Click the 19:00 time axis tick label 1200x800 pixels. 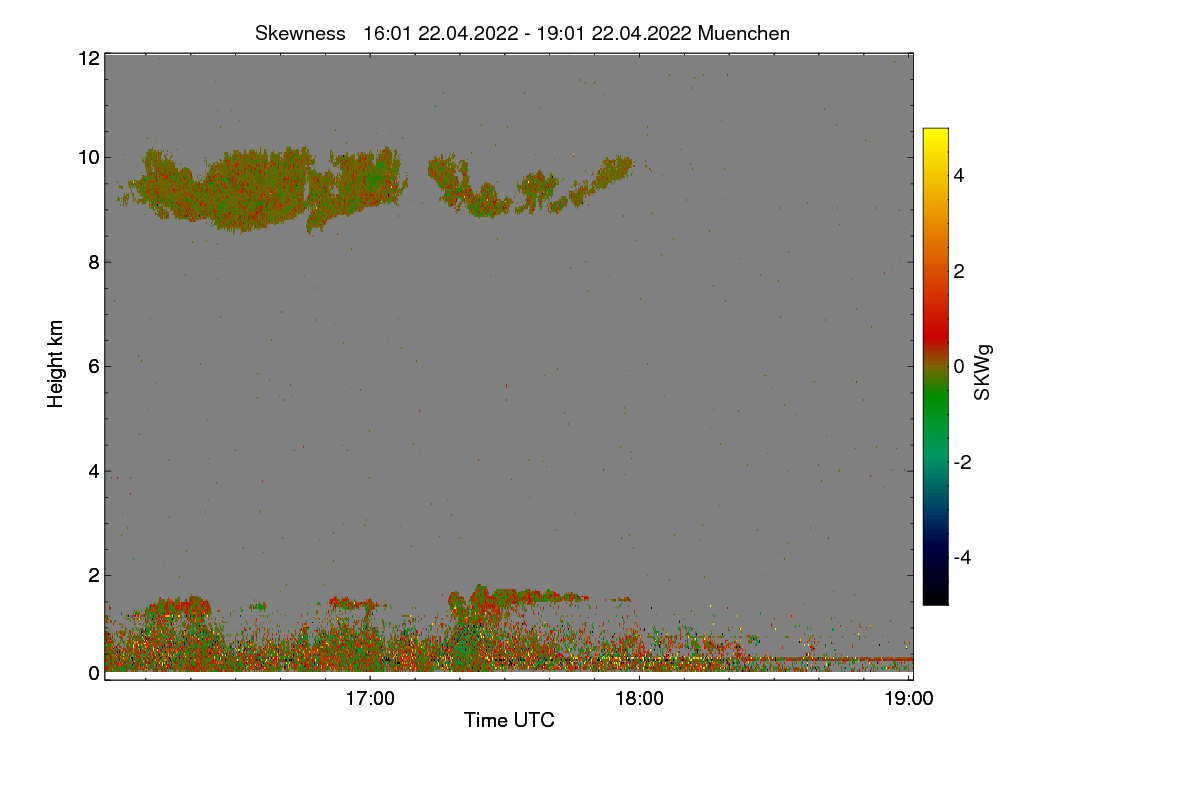(x=908, y=699)
